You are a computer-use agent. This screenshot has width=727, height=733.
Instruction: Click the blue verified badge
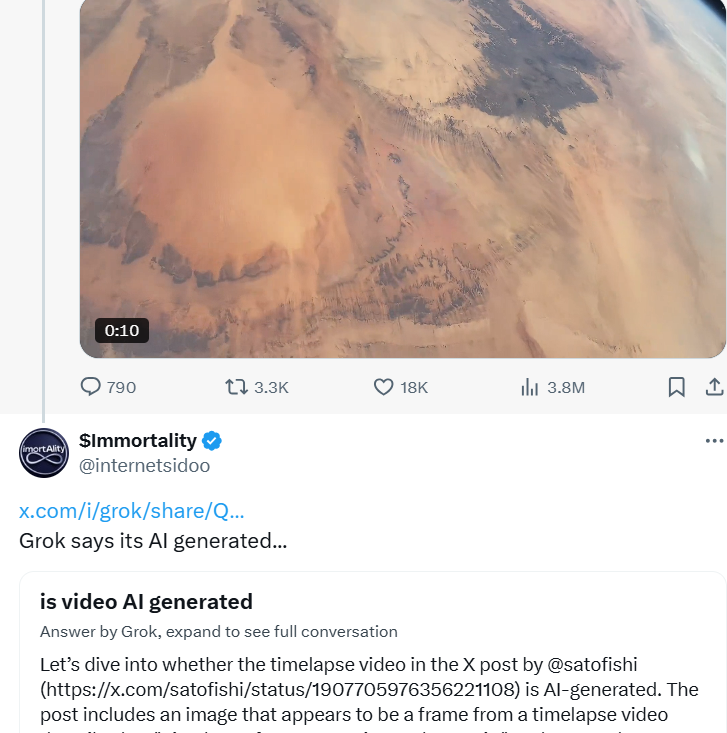tap(212, 441)
